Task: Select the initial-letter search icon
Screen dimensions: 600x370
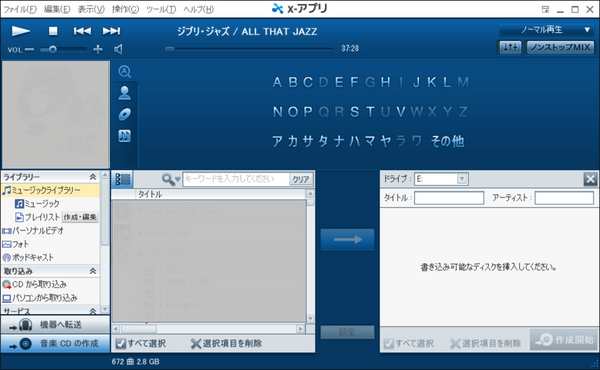Action: click(125, 72)
